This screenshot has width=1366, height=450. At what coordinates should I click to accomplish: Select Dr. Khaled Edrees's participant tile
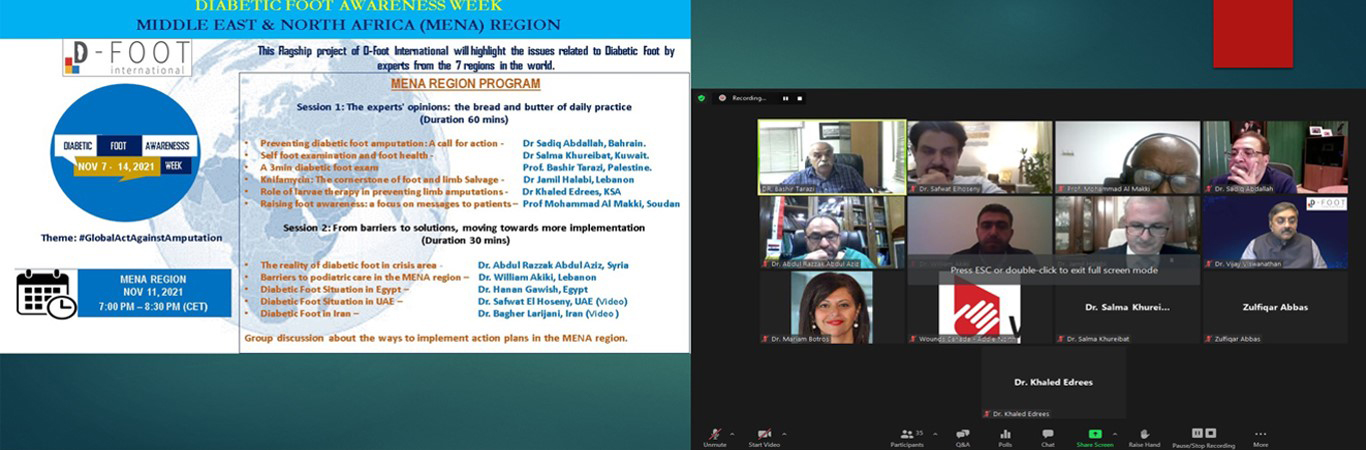[x=1053, y=383]
